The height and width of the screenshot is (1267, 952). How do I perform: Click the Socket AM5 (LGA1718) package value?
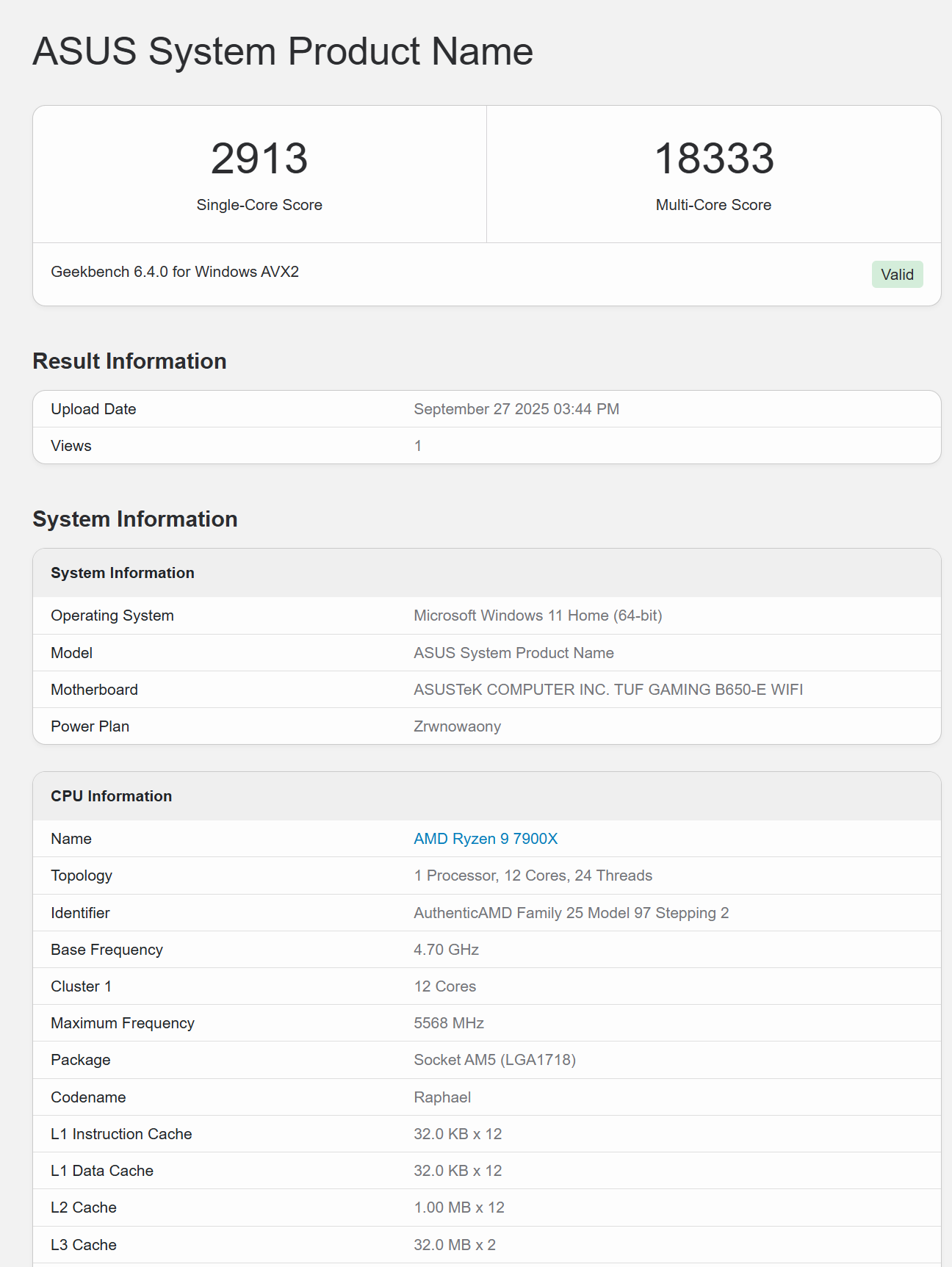coord(494,1060)
